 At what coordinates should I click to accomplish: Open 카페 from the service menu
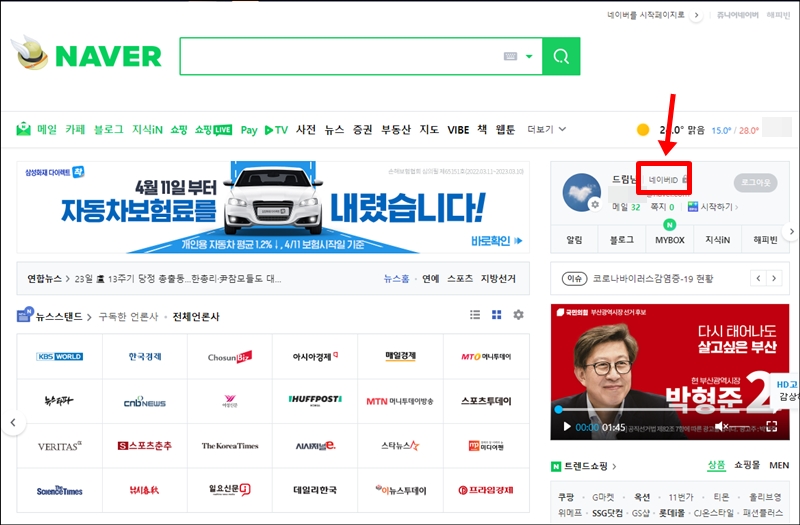(75, 129)
